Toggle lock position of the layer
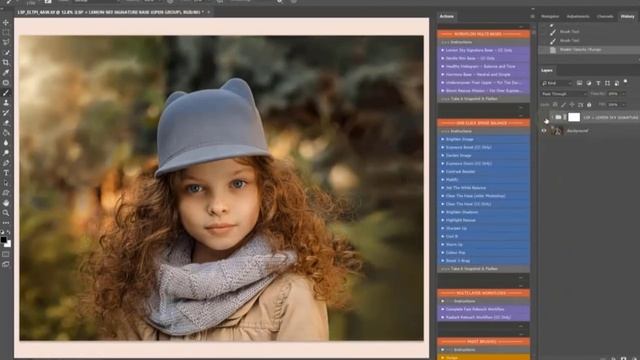640x360 pixels. 572,105
